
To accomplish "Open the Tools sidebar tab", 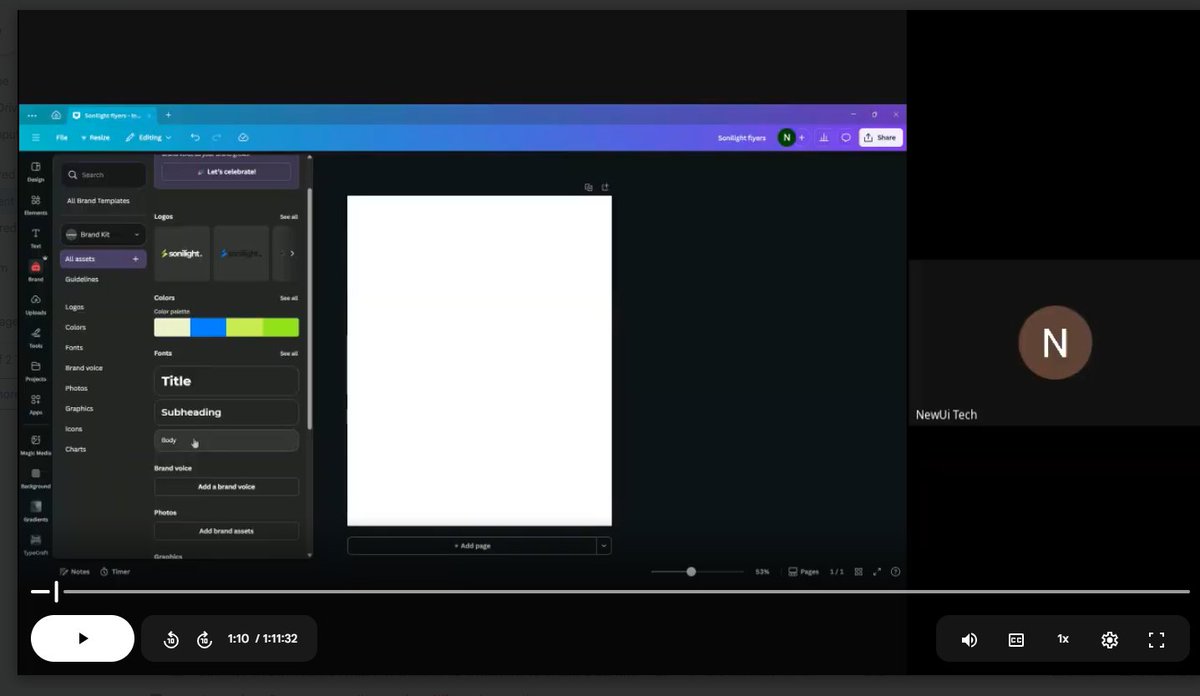I will click(x=36, y=337).
